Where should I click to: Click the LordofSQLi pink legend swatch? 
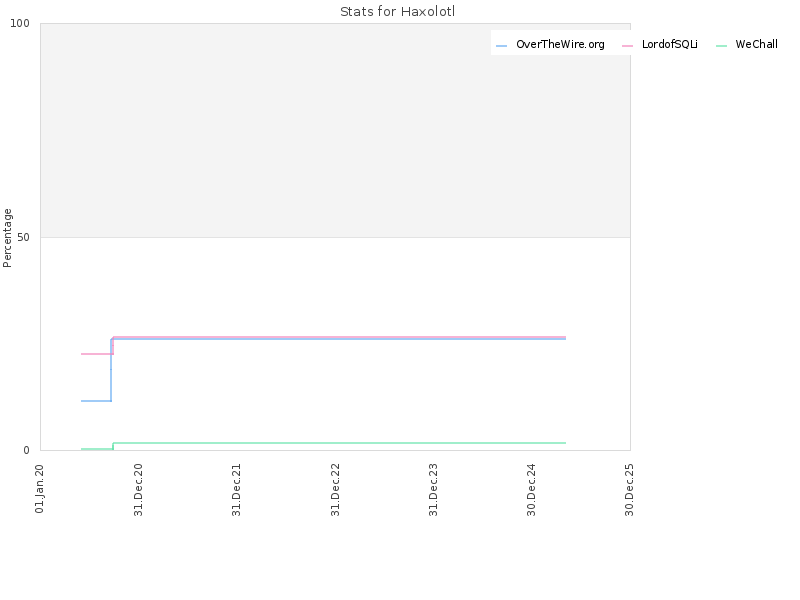tap(627, 46)
